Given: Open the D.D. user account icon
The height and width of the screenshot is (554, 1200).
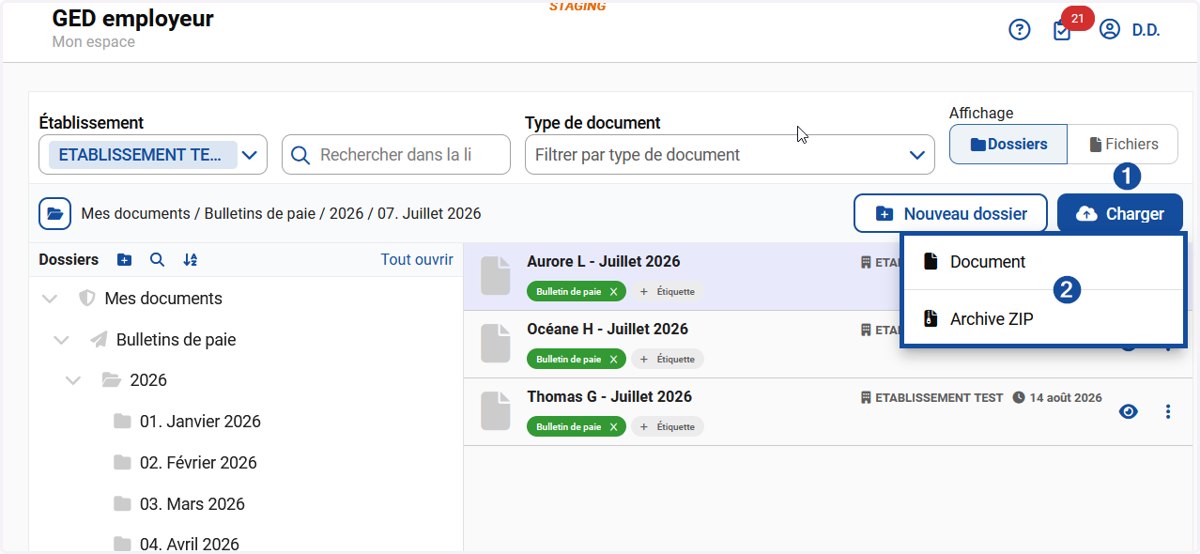Looking at the screenshot, I should pos(1109,30).
